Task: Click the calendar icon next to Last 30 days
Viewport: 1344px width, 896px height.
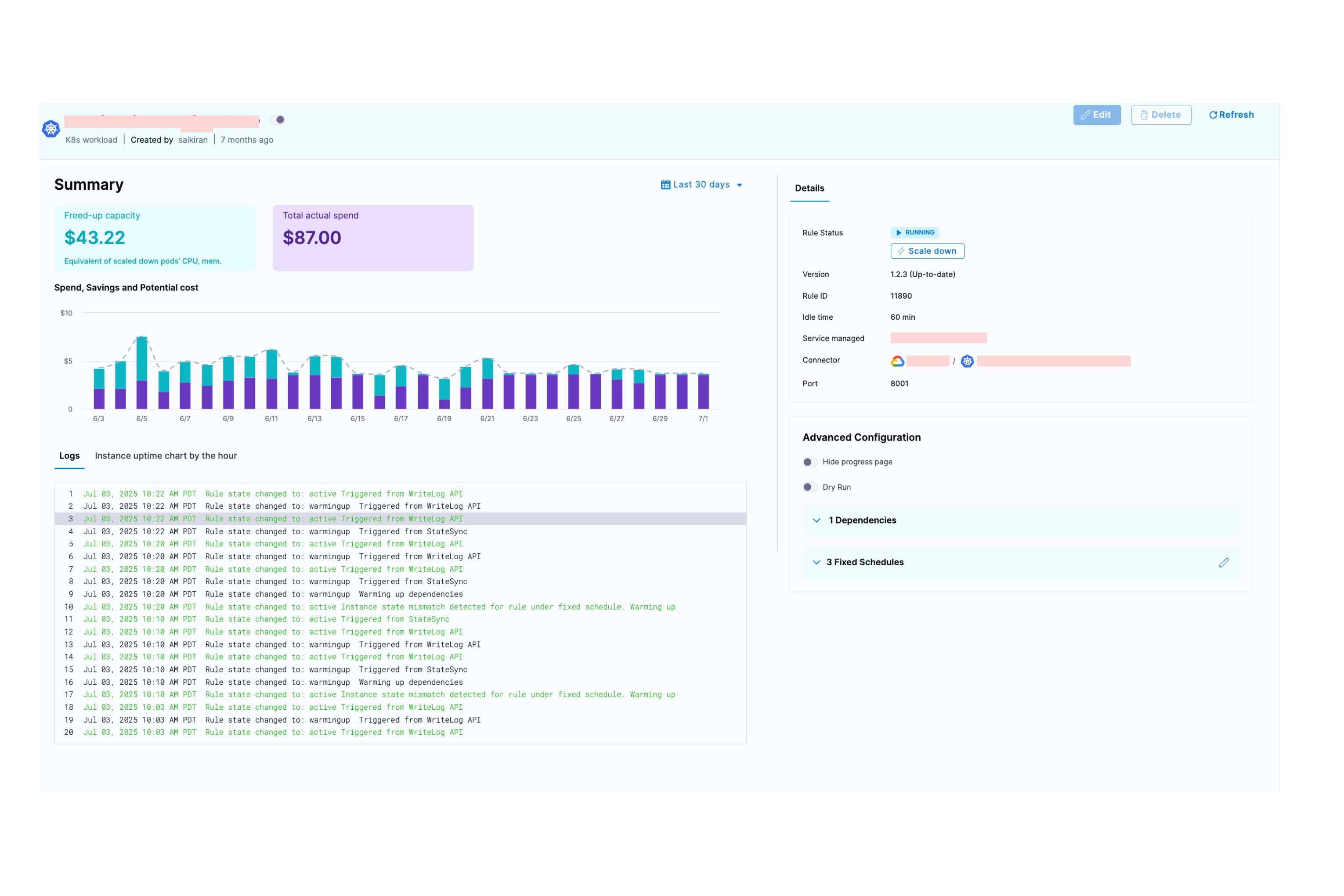Action: pos(665,184)
